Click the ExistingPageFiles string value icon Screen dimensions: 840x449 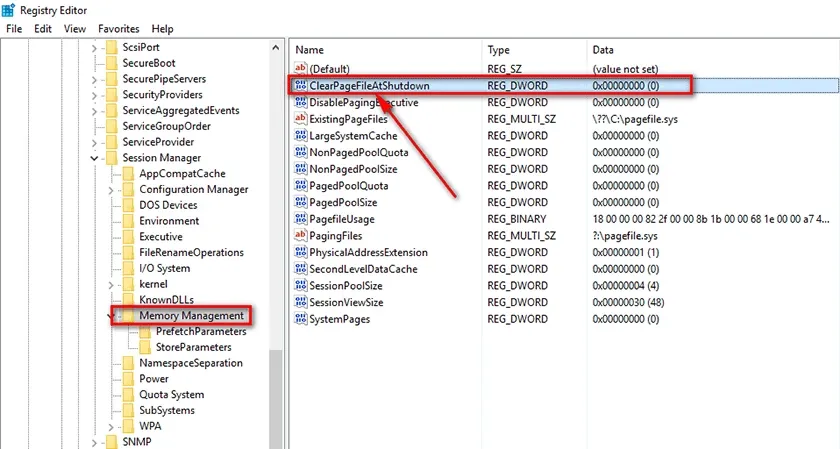(x=301, y=118)
